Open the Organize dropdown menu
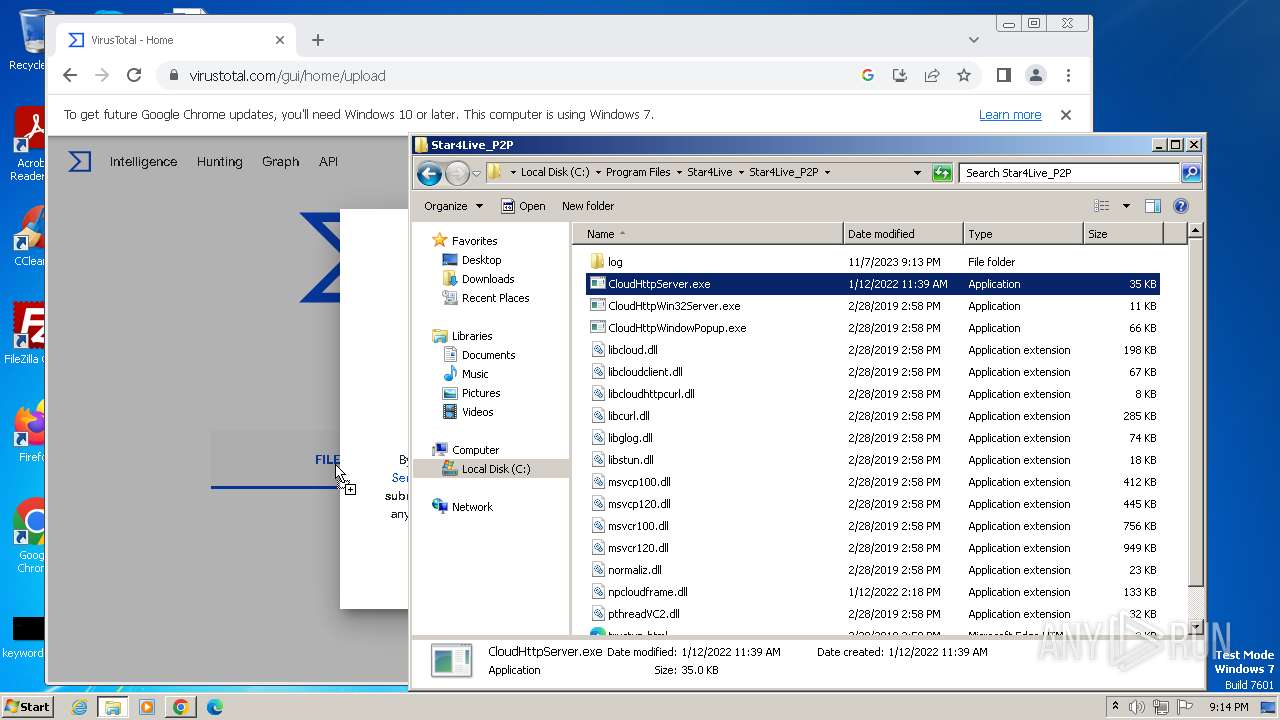 coord(453,206)
